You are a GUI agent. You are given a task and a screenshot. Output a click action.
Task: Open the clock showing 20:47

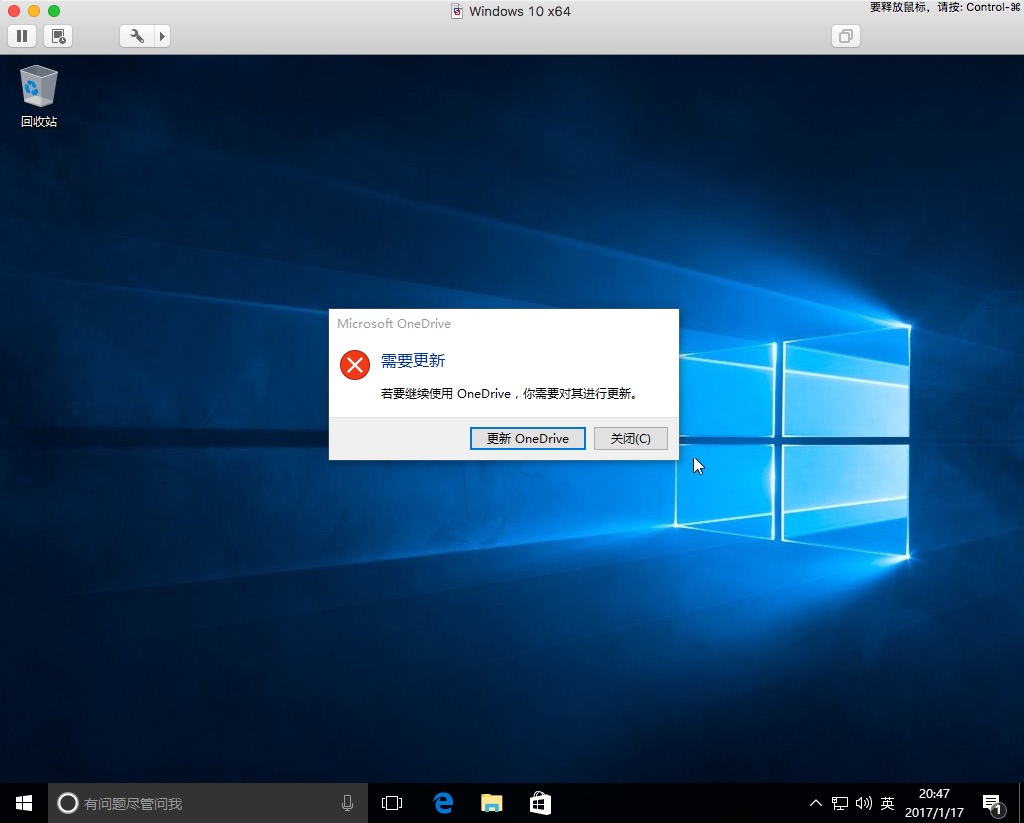(x=934, y=803)
